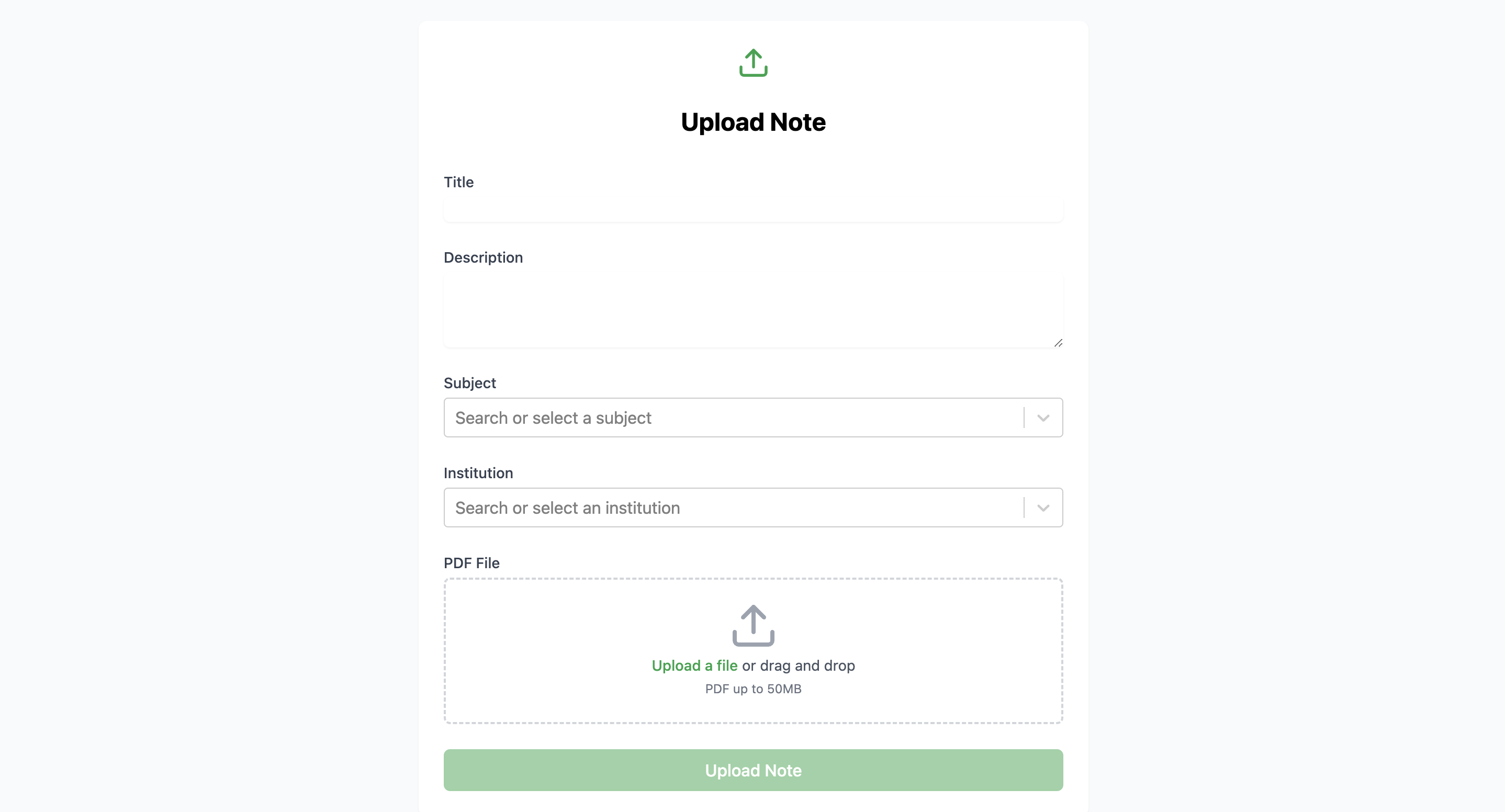Image resolution: width=1505 pixels, height=812 pixels.
Task: Click into the Description text area
Action: pos(753,310)
